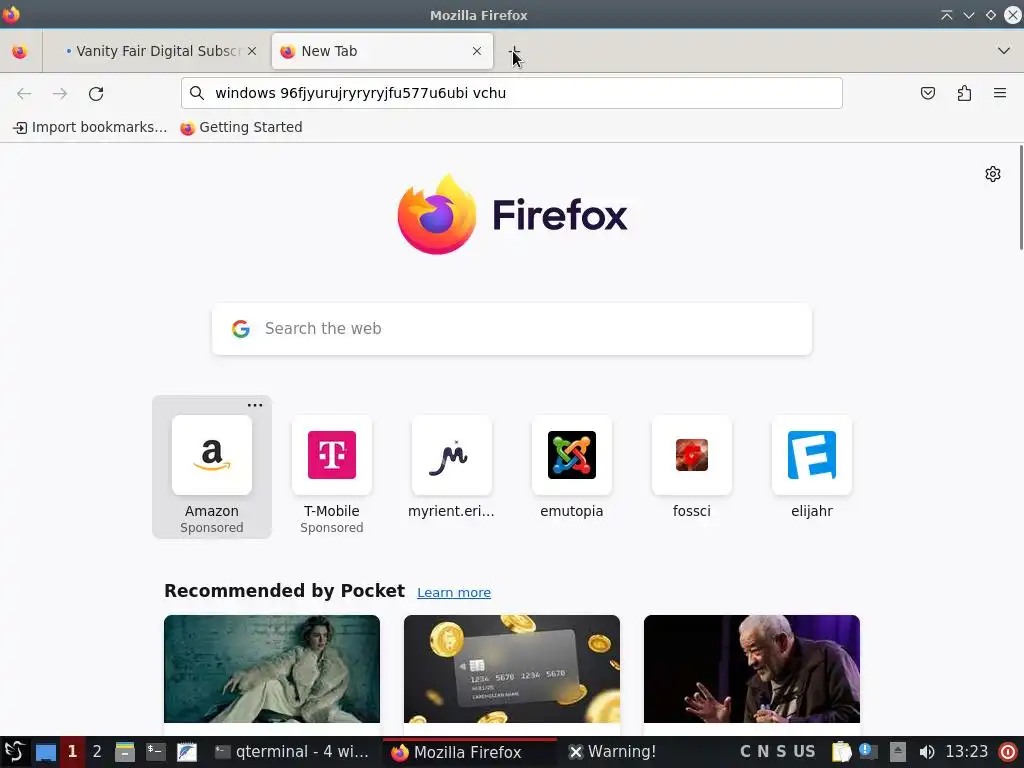Image resolution: width=1024 pixels, height=768 pixels.
Task: Open Pocket story with elderly man speaking
Action: 752,669
